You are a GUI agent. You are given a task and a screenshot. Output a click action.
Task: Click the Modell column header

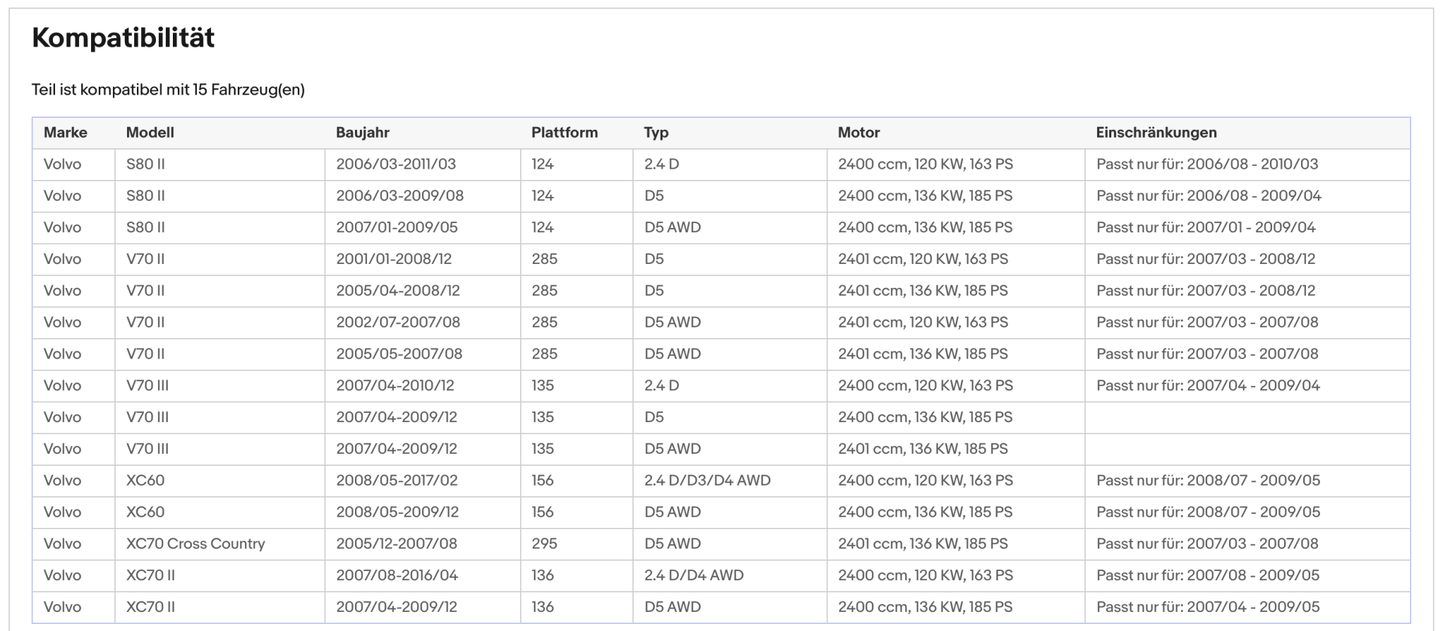[x=150, y=132]
